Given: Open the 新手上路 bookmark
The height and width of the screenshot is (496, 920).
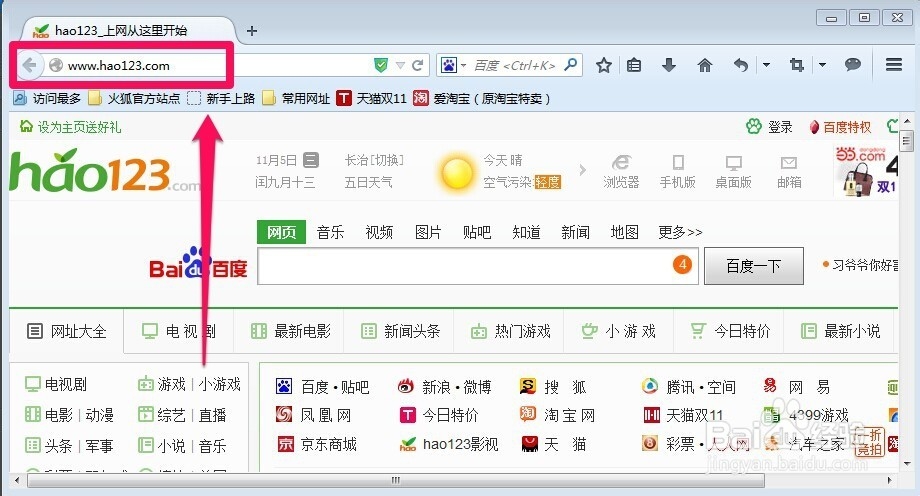Looking at the screenshot, I should [x=221, y=98].
